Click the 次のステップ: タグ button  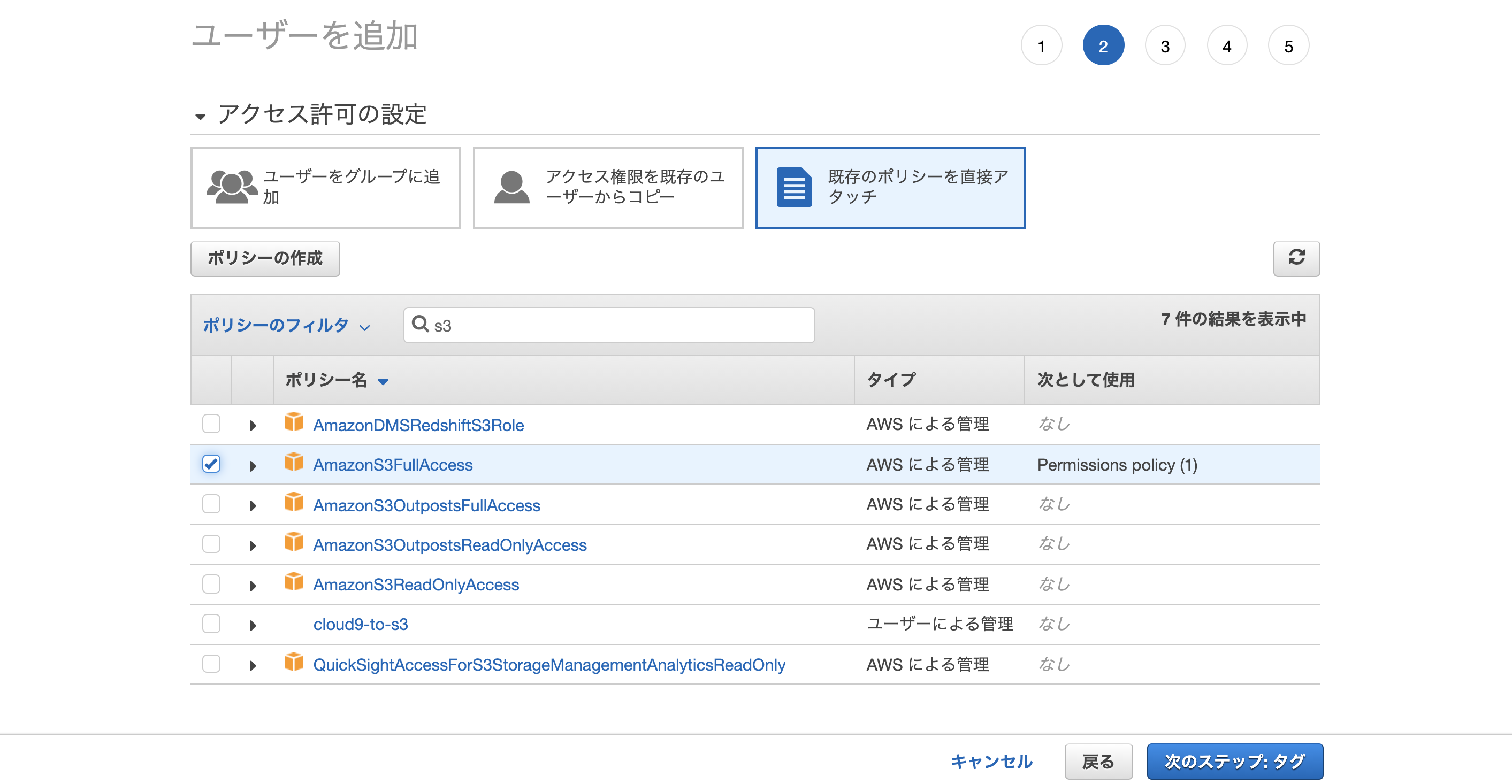(x=1234, y=761)
